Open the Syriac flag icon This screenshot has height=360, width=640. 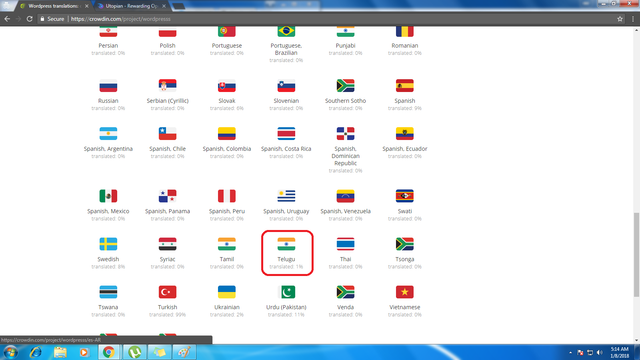[167, 244]
